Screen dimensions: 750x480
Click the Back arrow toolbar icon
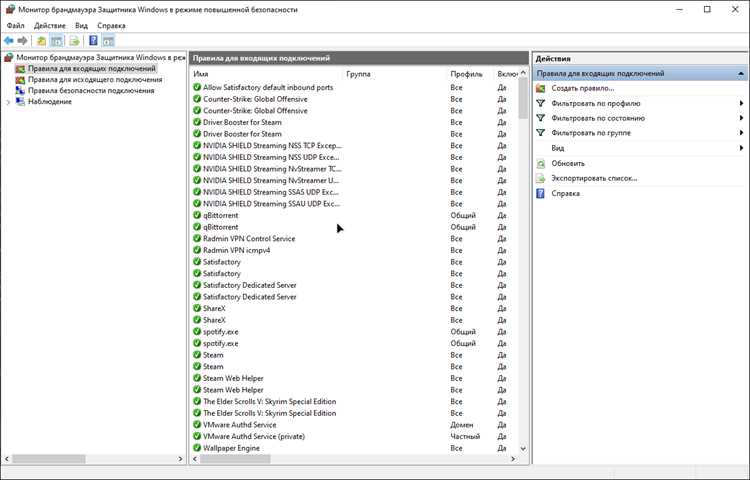click(x=9, y=41)
